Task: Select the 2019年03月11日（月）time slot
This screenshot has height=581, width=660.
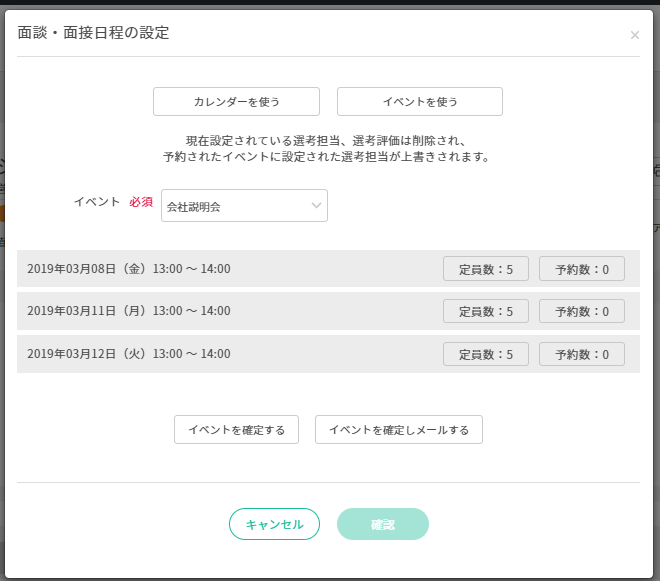Action: [129, 311]
